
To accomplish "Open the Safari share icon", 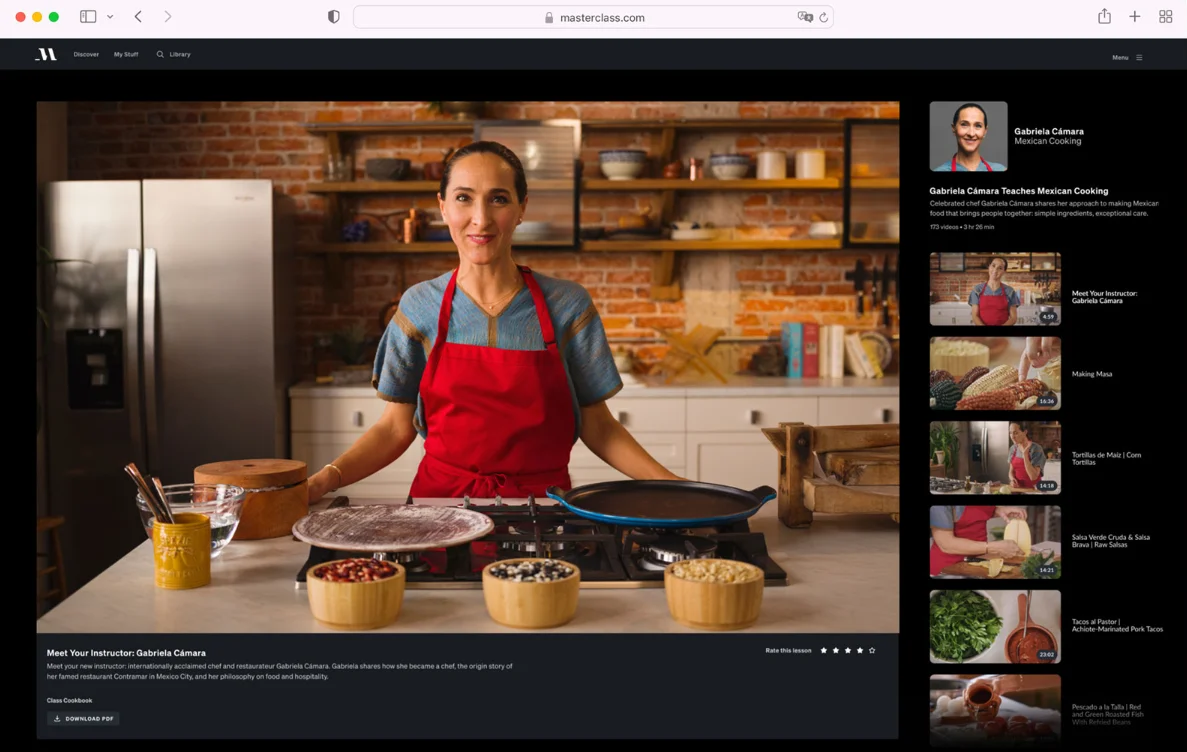I will (1104, 17).
